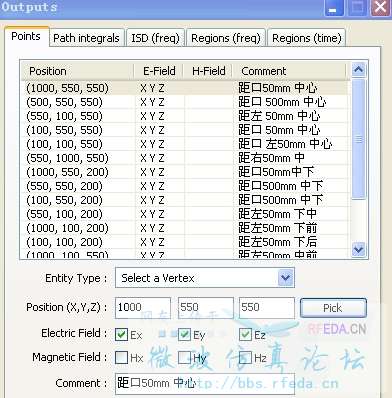Select row (1000, 550, 550)

pyautogui.click(x=185, y=88)
